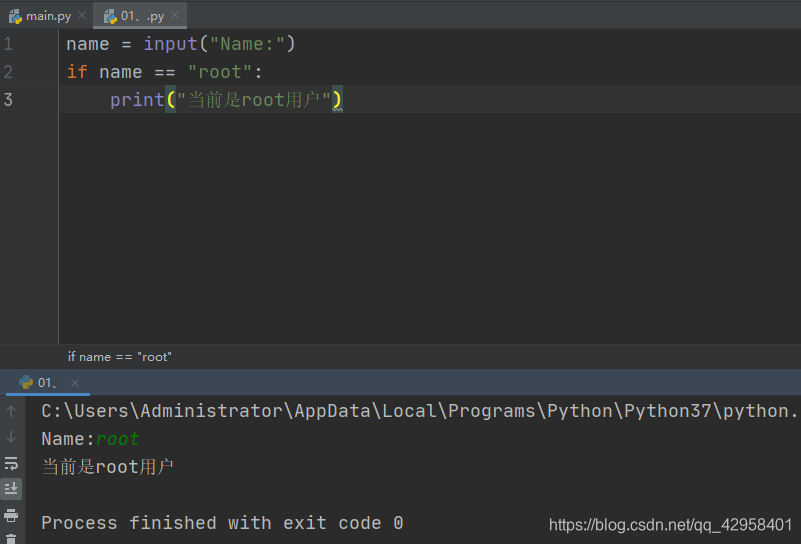This screenshot has width=801, height=544.
Task: Close the main.py tab
Action: (82, 15)
